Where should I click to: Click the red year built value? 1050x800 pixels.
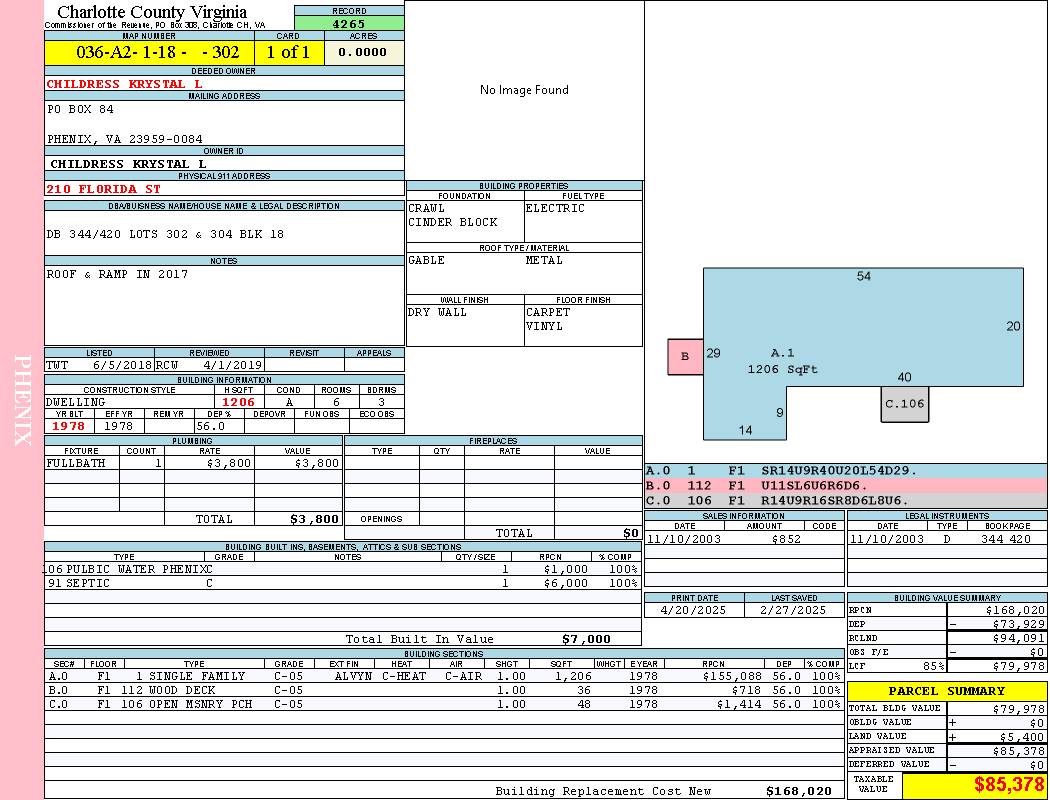click(69, 426)
